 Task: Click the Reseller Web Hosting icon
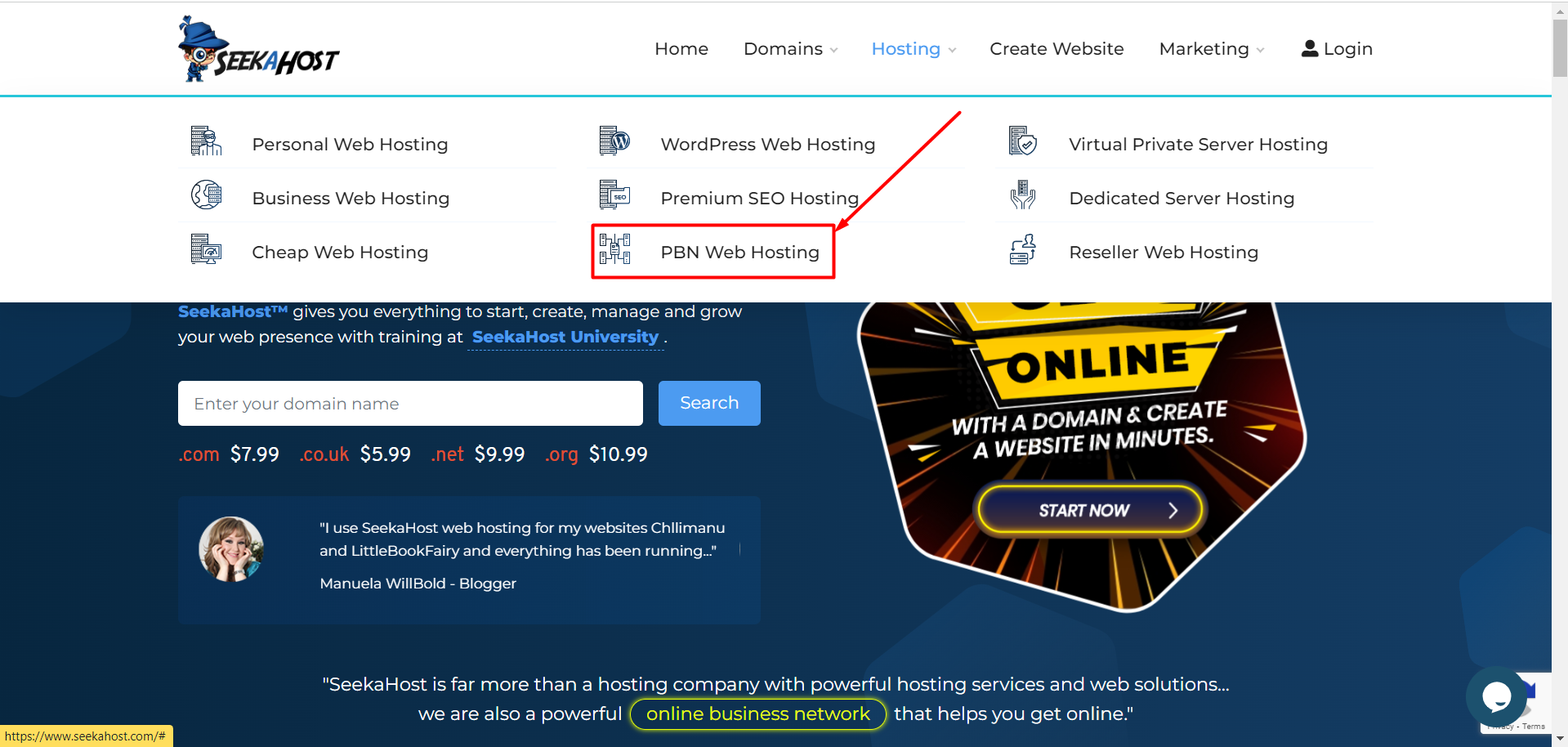pyautogui.click(x=1023, y=249)
